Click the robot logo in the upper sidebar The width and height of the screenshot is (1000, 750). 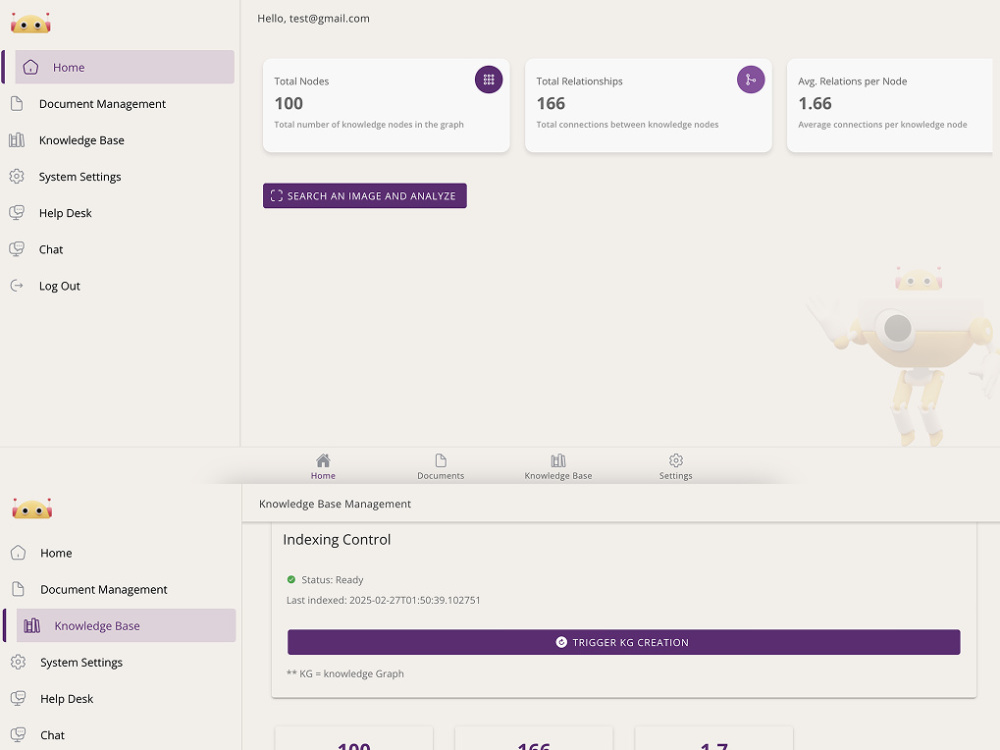(x=31, y=24)
